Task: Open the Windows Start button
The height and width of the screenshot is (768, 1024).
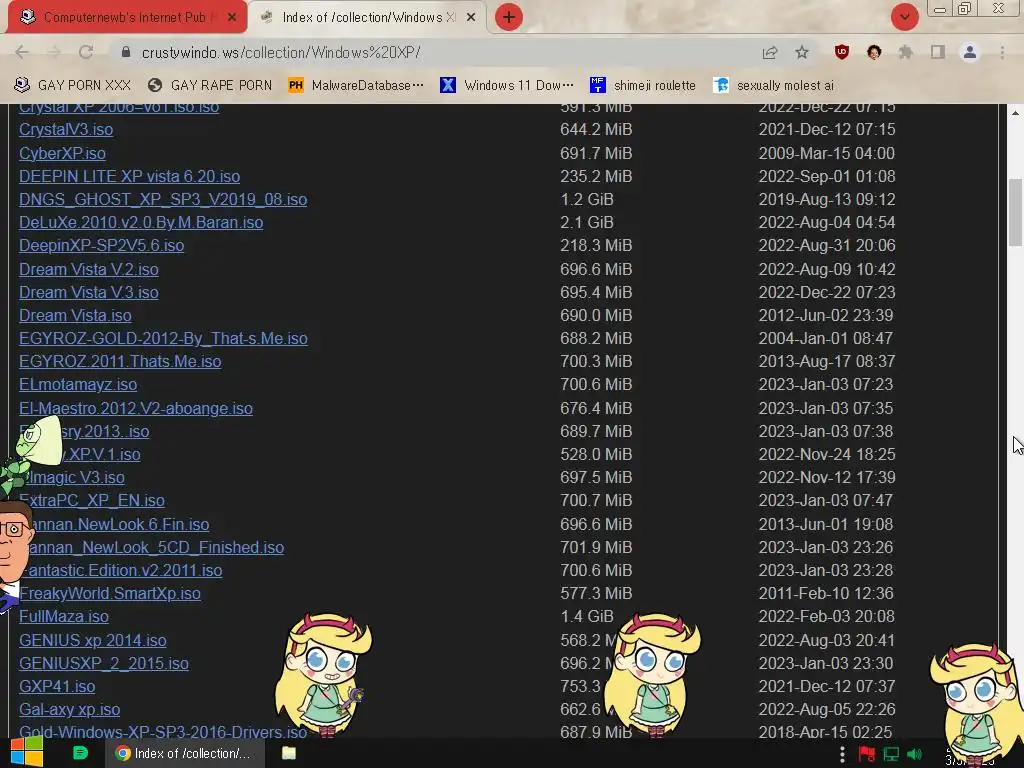Action: coord(27,752)
